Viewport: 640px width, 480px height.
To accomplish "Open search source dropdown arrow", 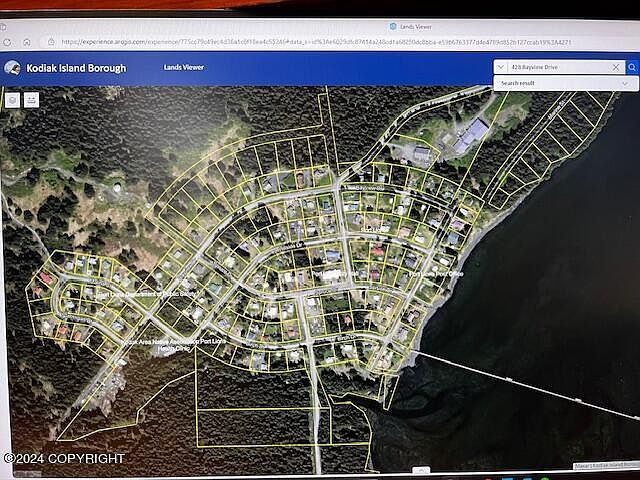I will (x=500, y=67).
